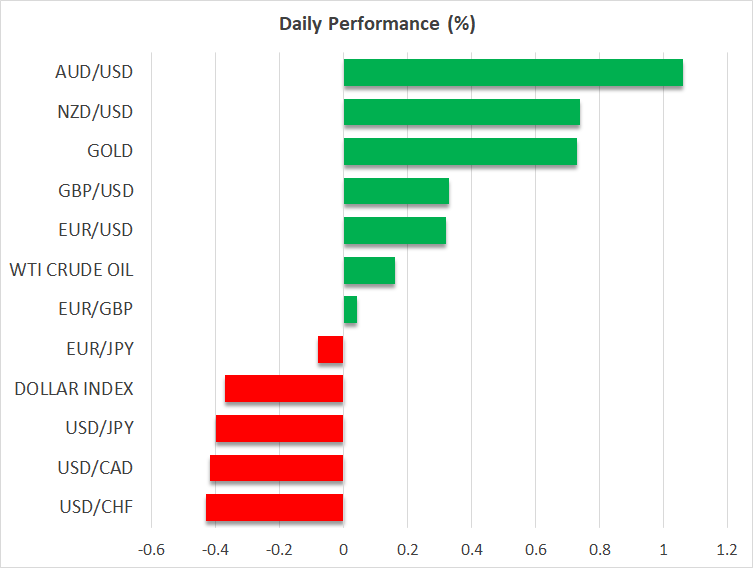Click the USD/CHF category label
The image size is (753, 568).
97,508
